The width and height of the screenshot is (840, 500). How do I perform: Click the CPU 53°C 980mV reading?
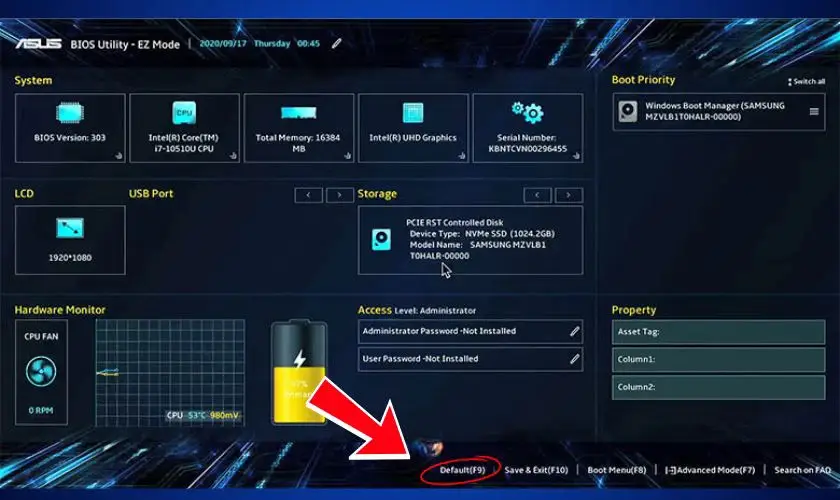[202, 415]
